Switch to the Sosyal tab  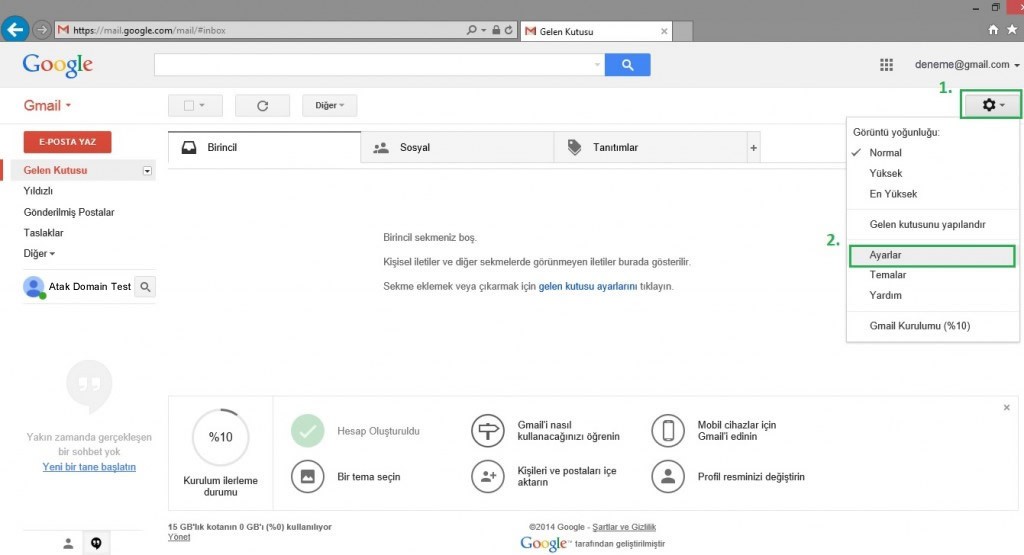click(x=457, y=148)
